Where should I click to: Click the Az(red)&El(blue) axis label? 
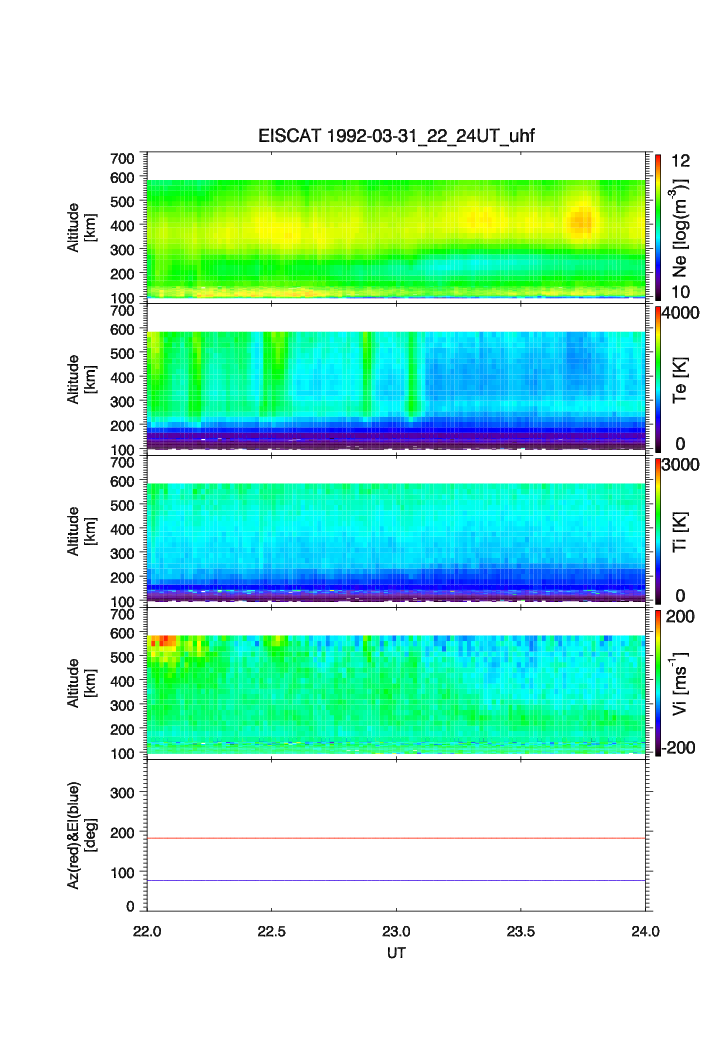pos(81,835)
